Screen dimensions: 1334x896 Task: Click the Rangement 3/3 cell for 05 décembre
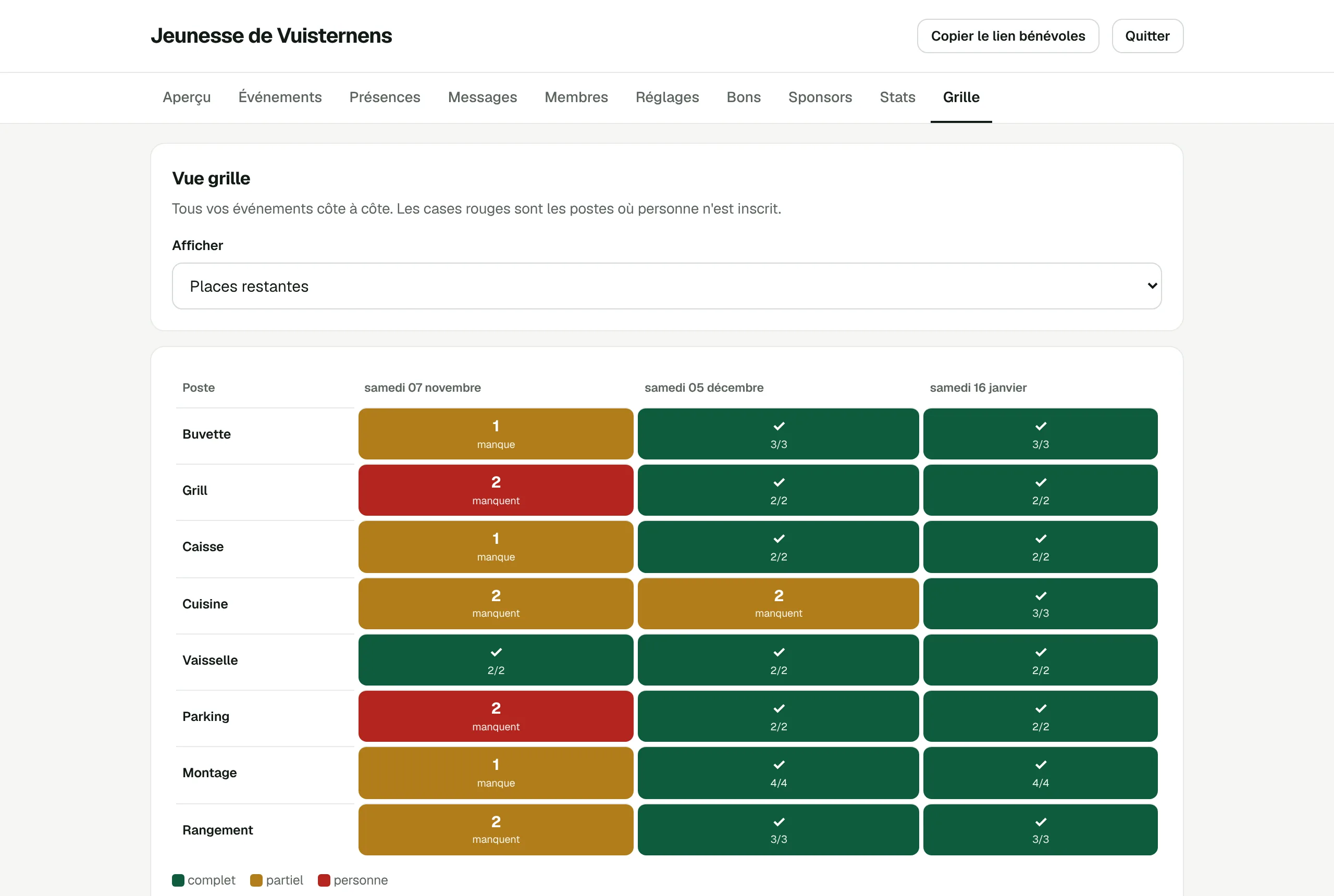click(x=778, y=830)
